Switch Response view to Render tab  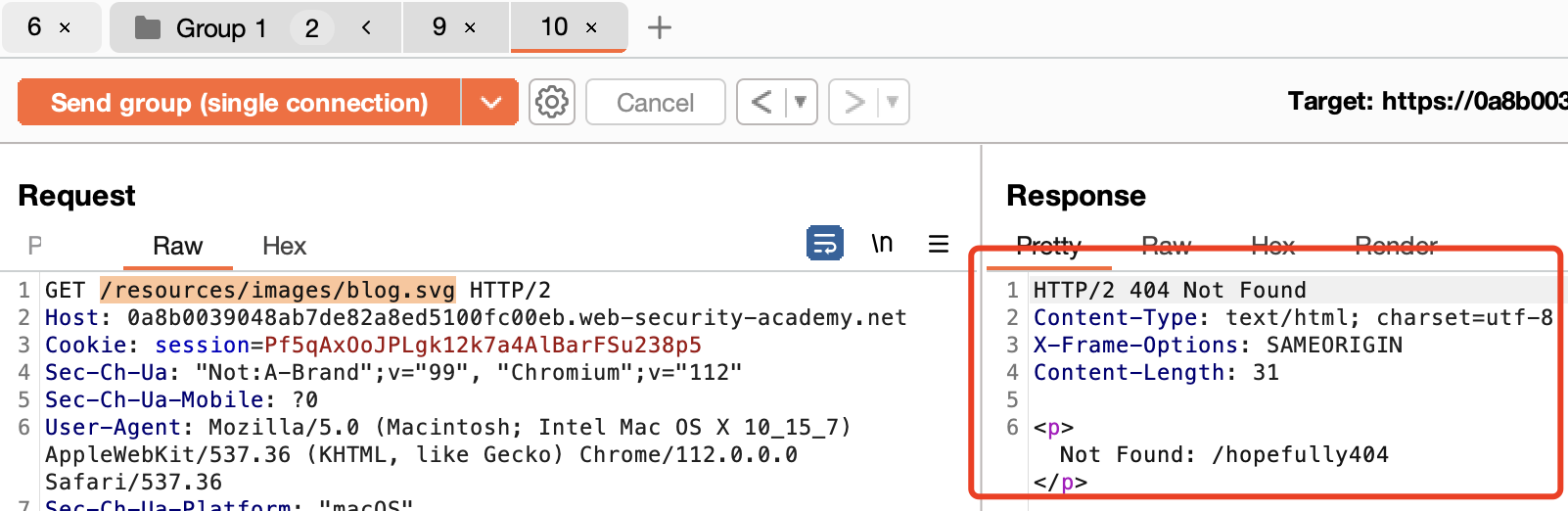pyautogui.click(x=1396, y=246)
